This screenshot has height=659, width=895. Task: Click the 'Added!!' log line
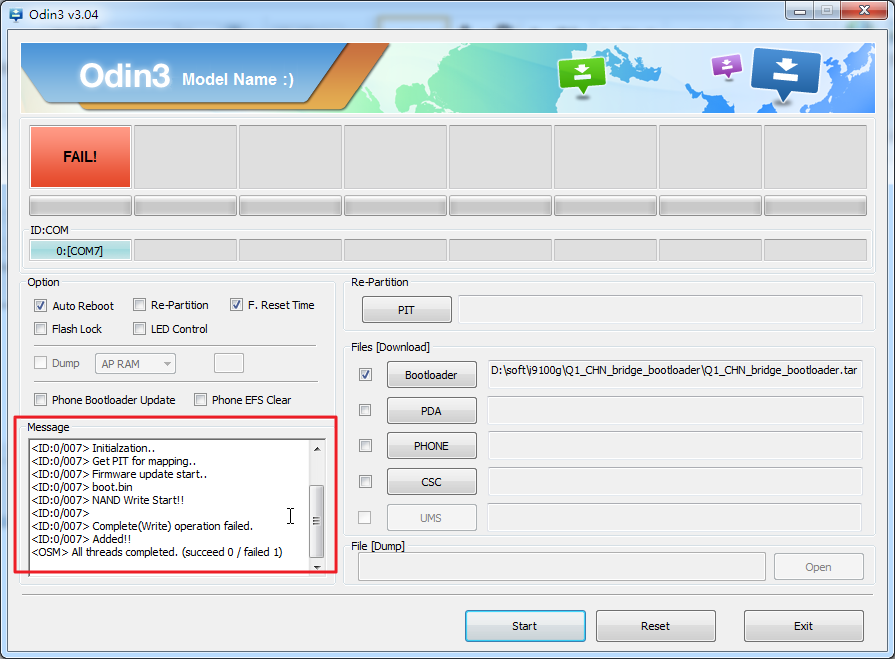coord(81,539)
